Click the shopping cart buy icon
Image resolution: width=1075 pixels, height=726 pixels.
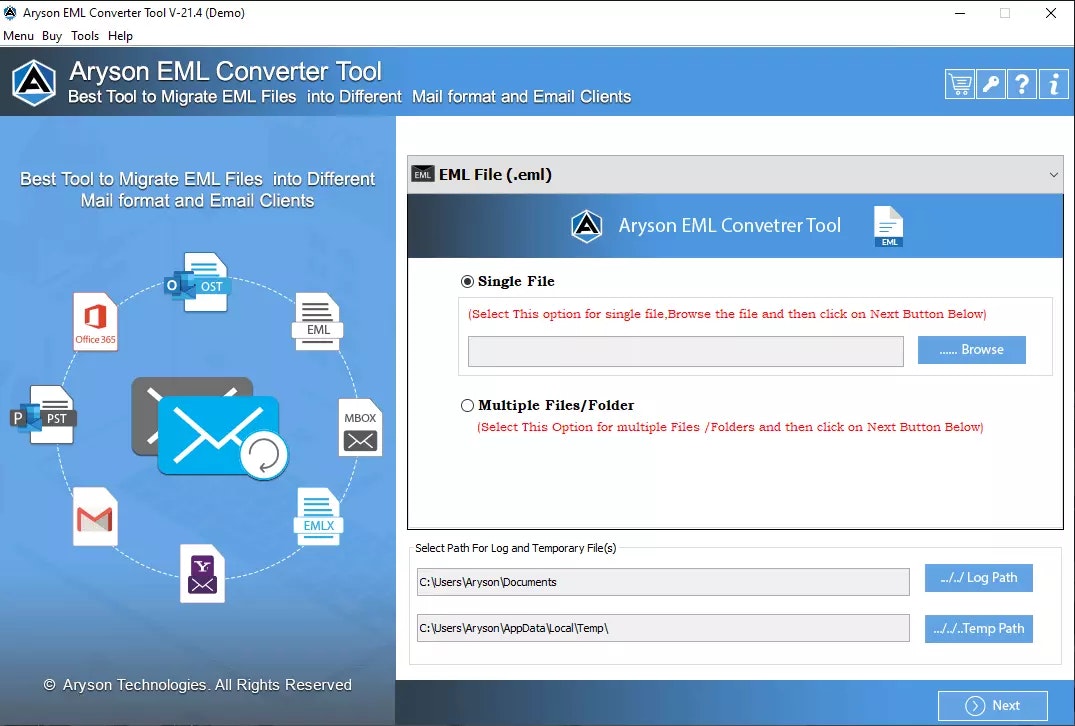(x=959, y=85)
